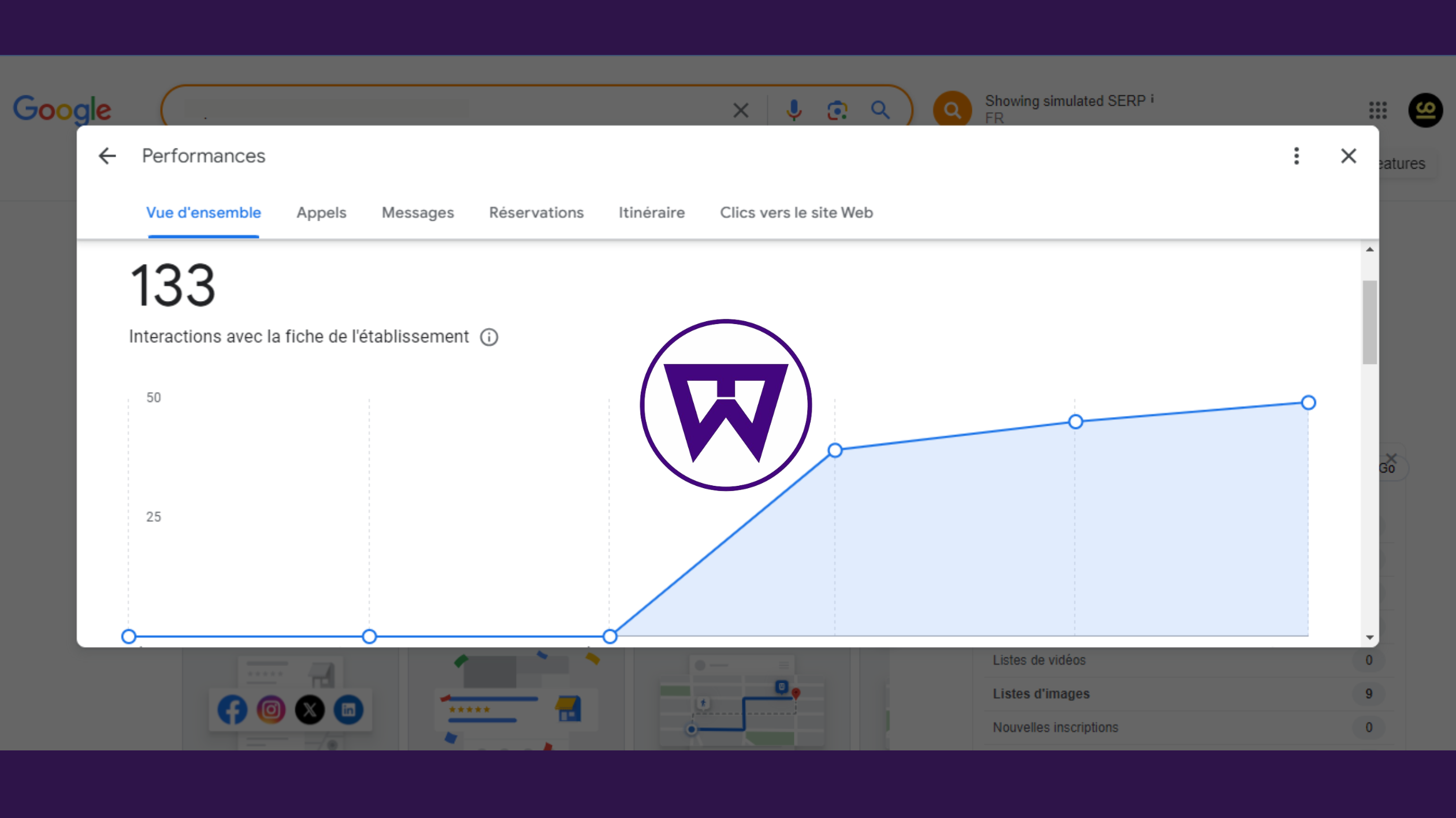Click the fifth chart data point
The width and height of the screenshot is (1456, 818).
[x=1075, y=422]
